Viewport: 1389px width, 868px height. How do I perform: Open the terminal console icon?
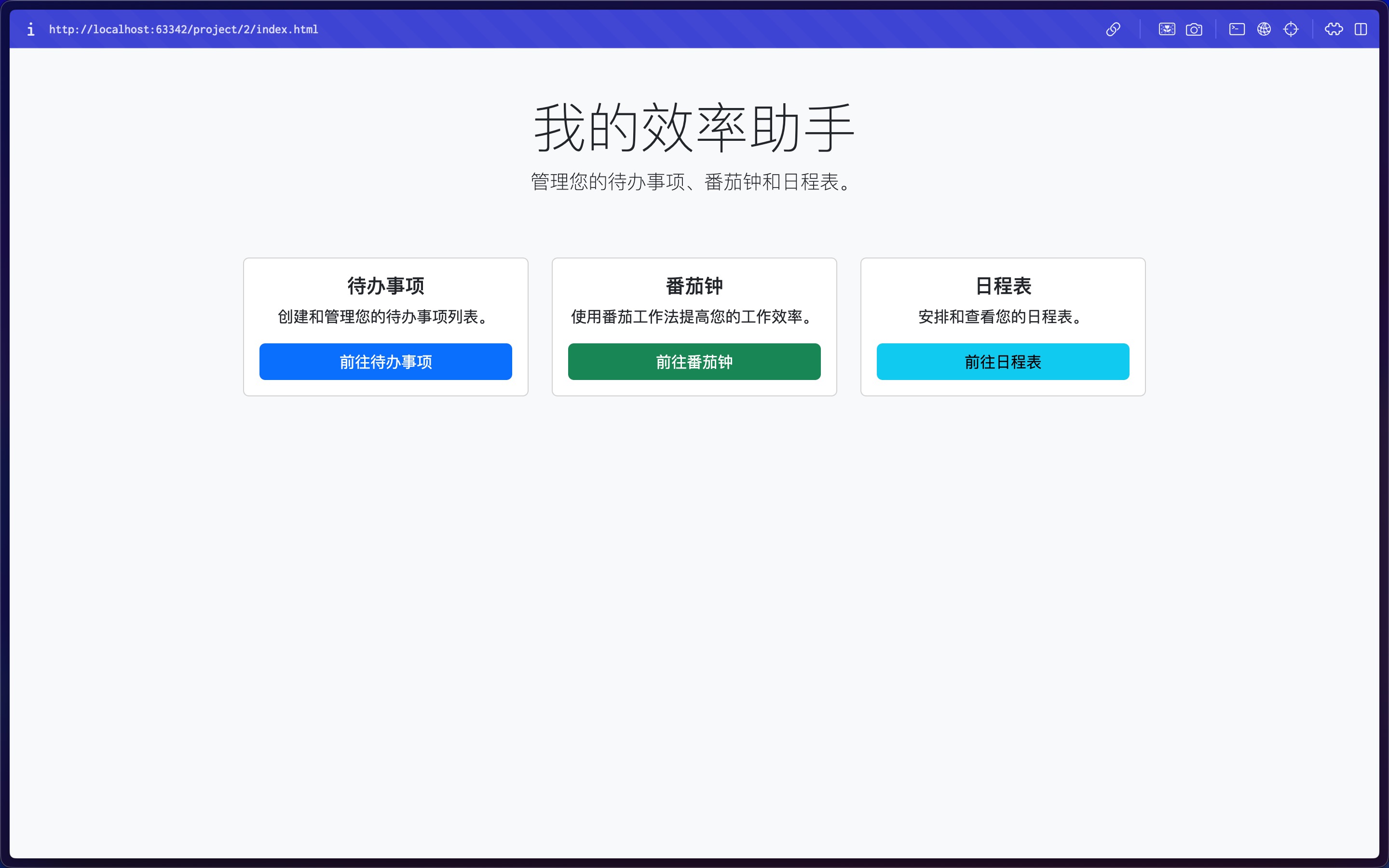pos(1237,29)
